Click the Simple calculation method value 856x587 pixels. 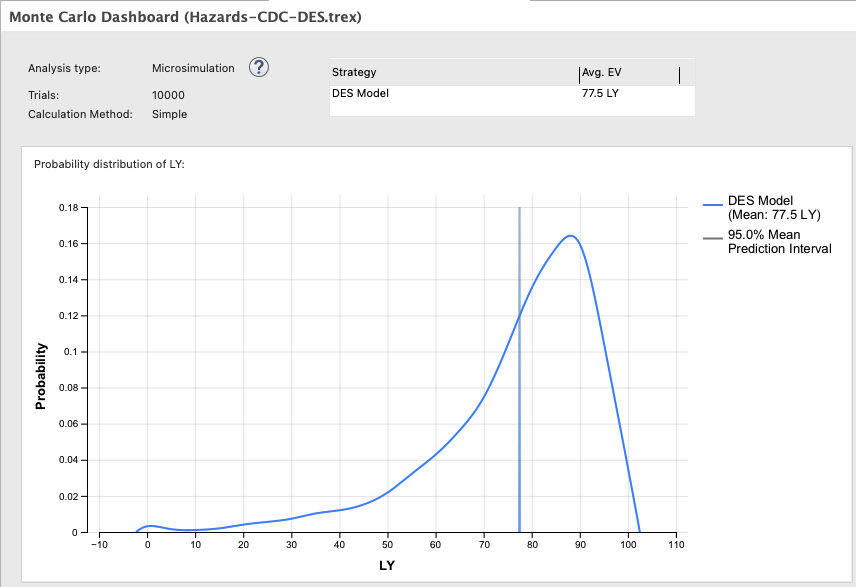(x=169, y=114)
